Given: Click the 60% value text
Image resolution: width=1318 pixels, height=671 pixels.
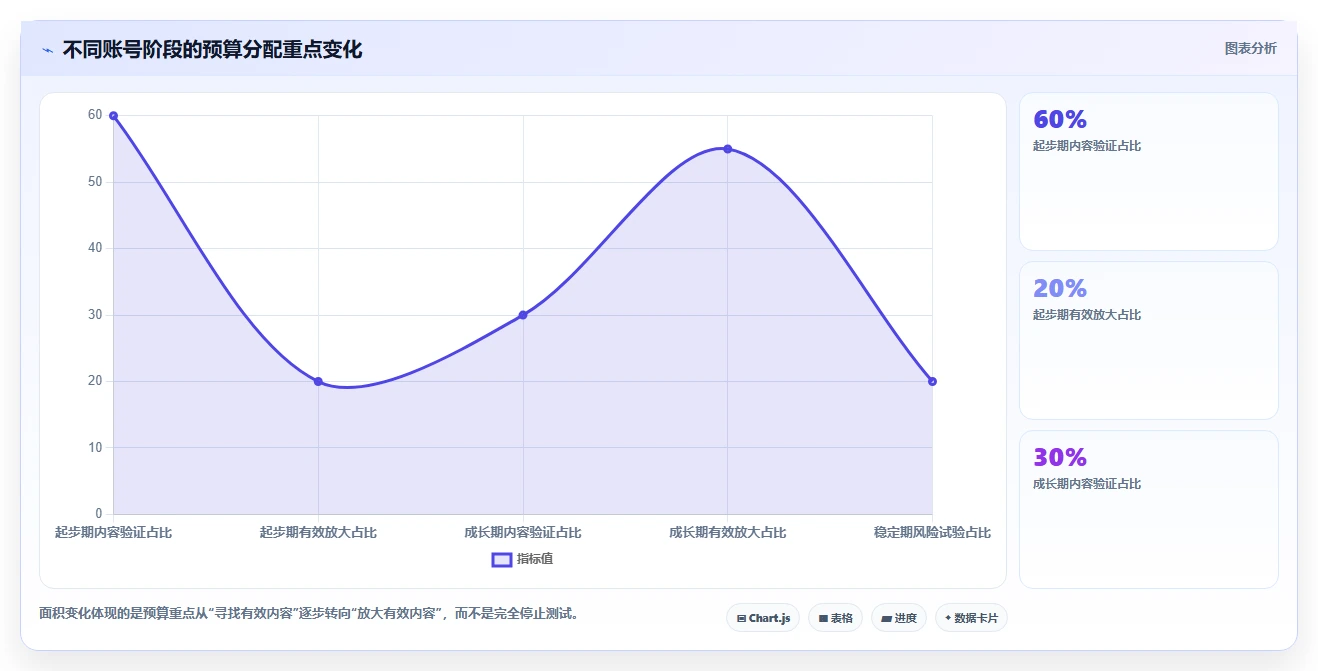Looking at the screenshot, I should pos(1059,120).
